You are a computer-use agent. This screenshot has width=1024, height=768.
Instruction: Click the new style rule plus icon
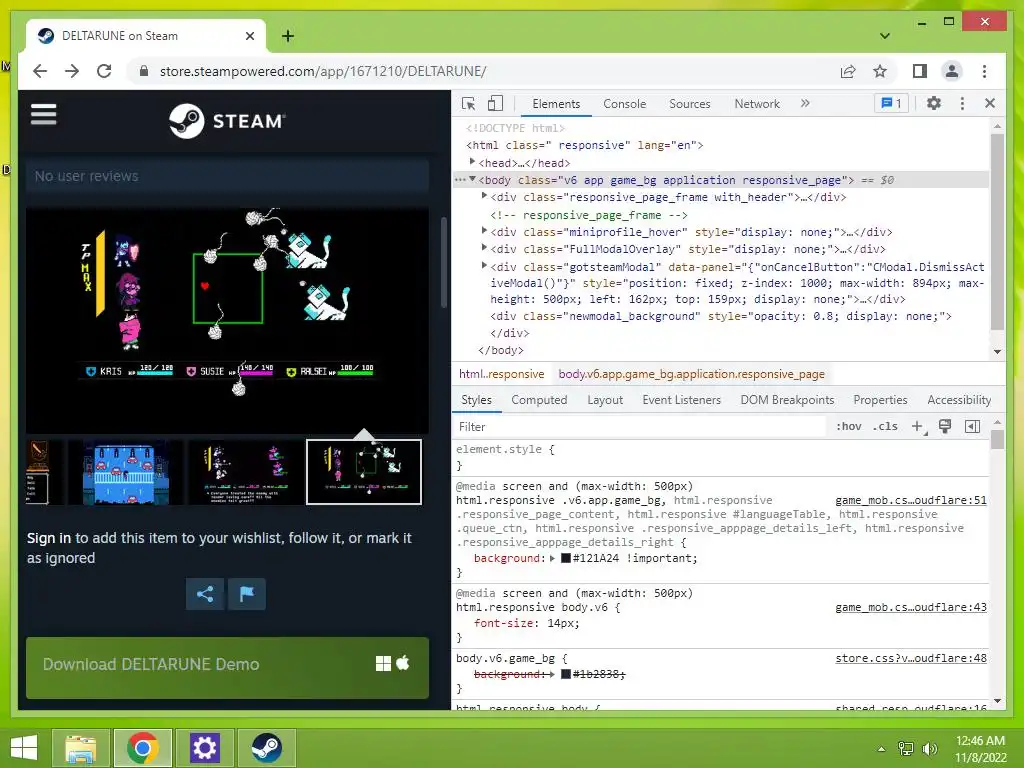918,426
